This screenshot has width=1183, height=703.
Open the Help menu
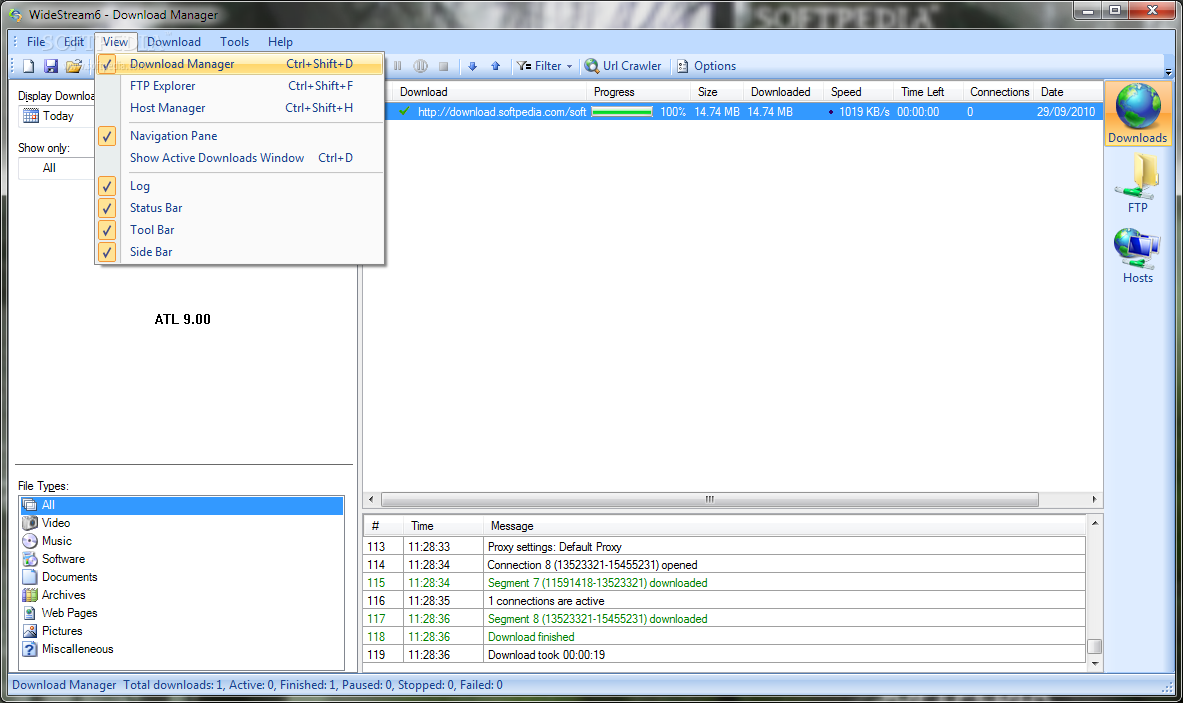click(280, 42)
